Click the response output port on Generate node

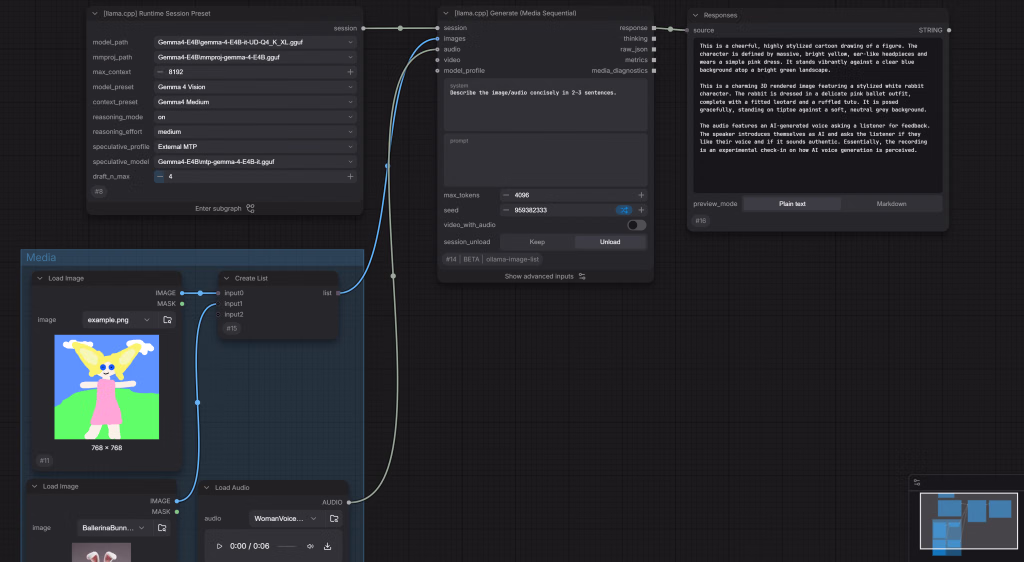coord(654,28)
